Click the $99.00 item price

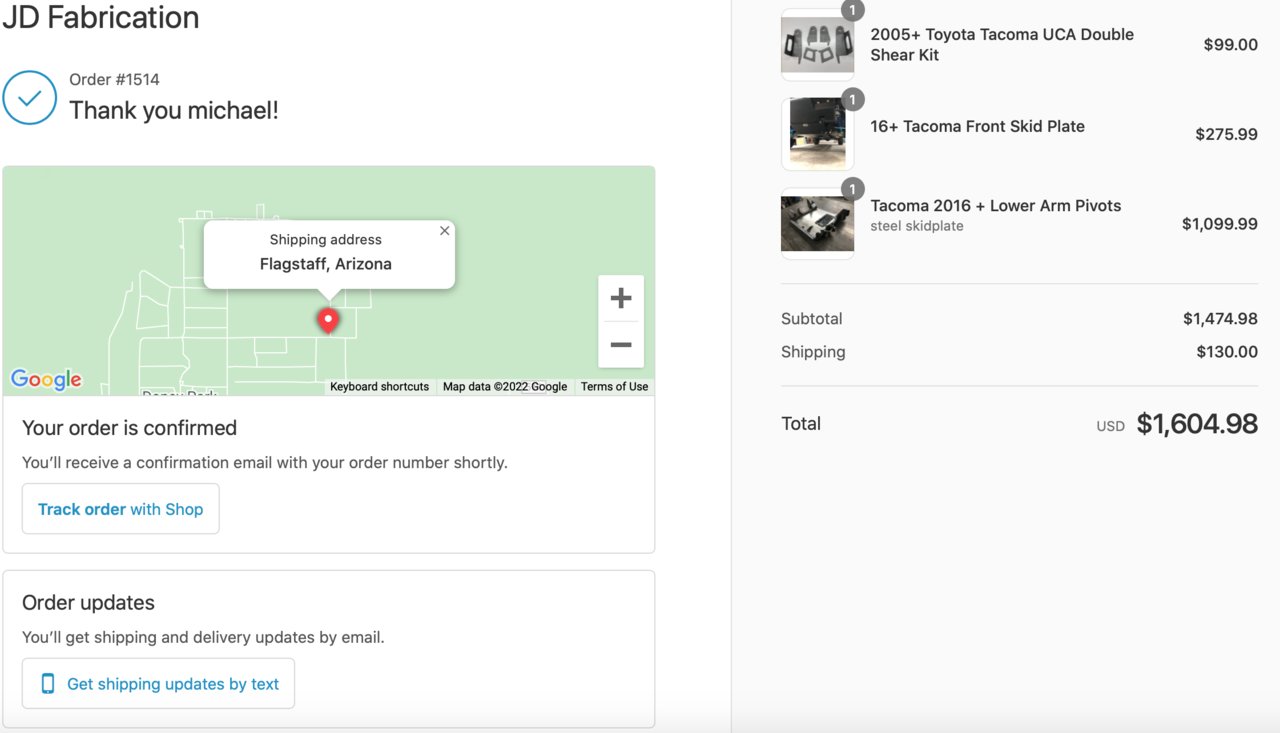click(x=1231, y=44)
